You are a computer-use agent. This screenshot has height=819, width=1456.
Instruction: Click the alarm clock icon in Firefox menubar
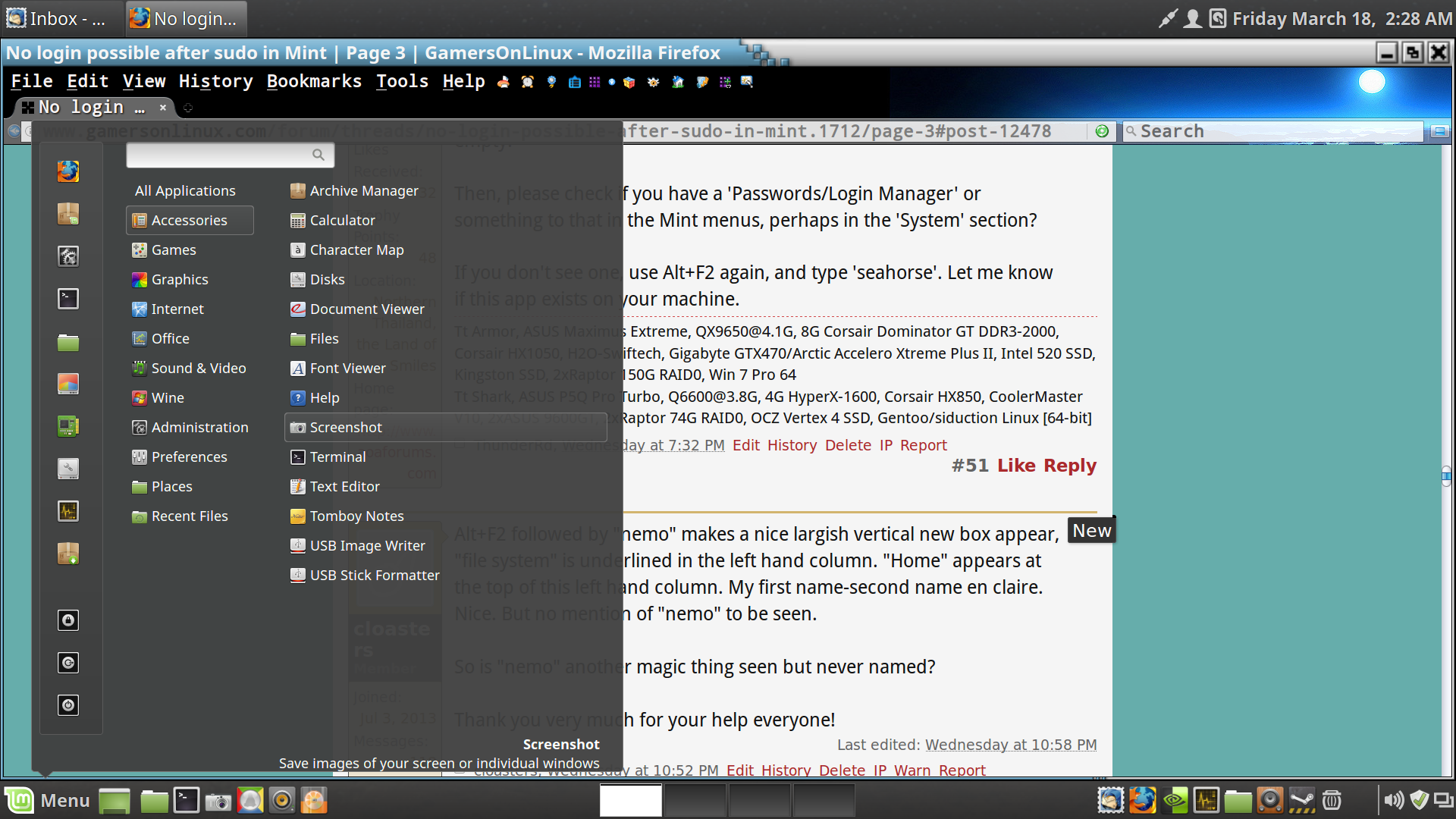pyautogui.click(x=528, y=82)
